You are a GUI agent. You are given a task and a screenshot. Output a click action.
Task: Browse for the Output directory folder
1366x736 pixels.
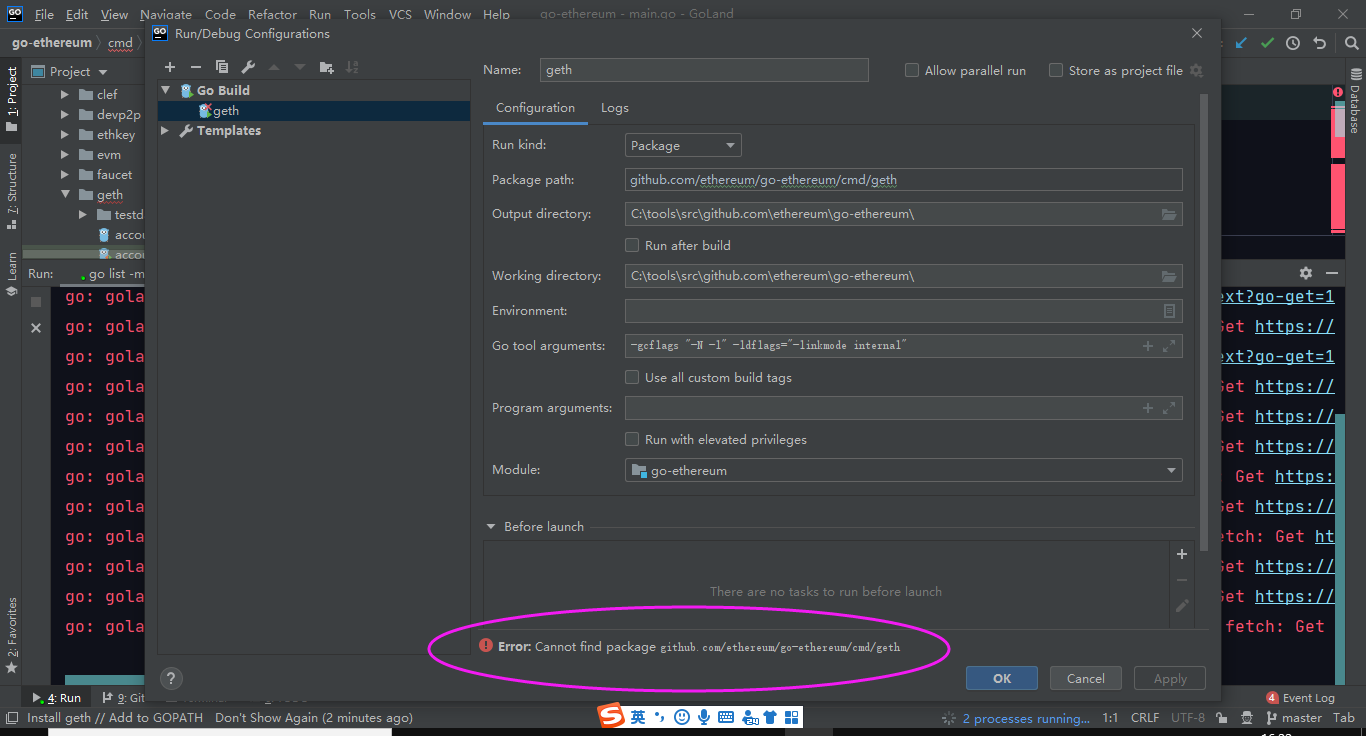[x=1168, y=214]
